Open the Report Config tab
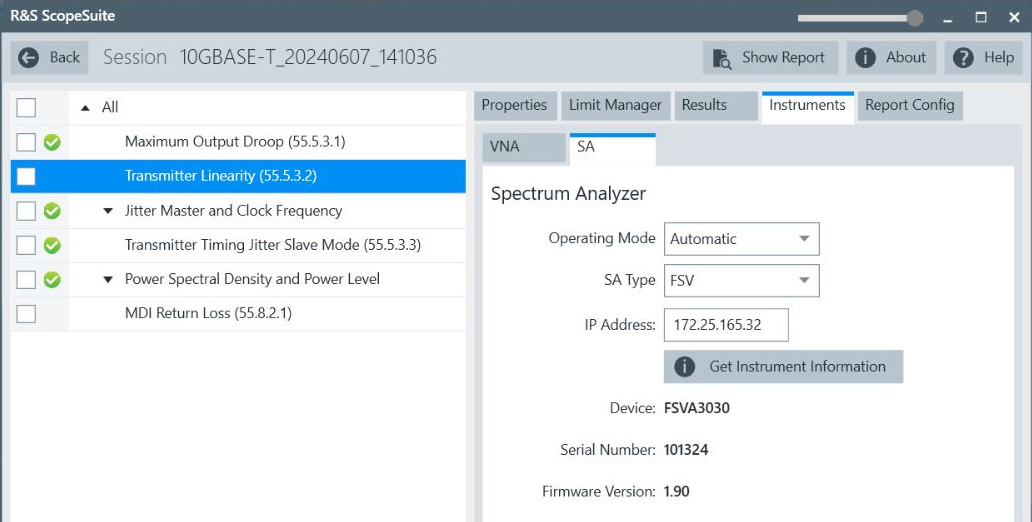 point(910,105)
